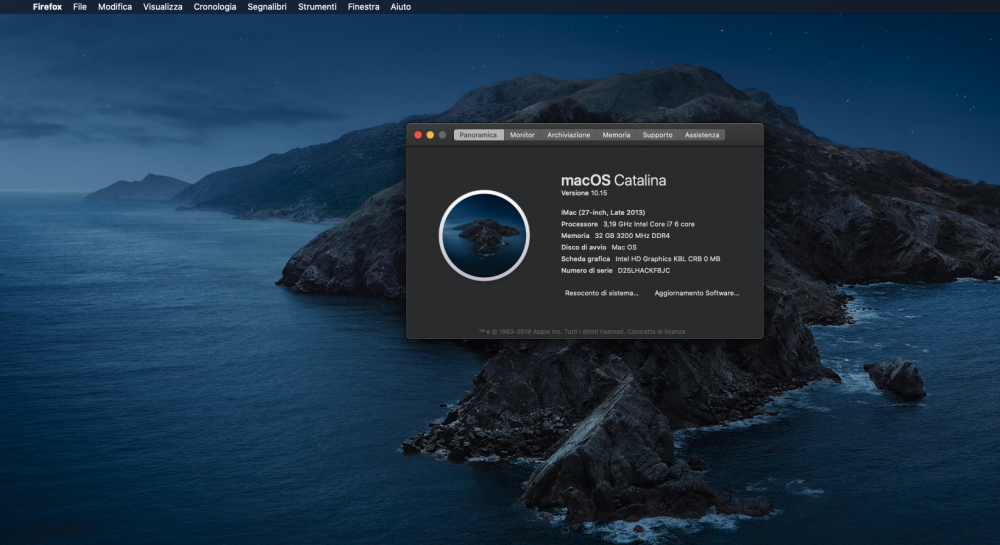
Task: Switch to the Archiviazione tab
Action: click(568, 135)
